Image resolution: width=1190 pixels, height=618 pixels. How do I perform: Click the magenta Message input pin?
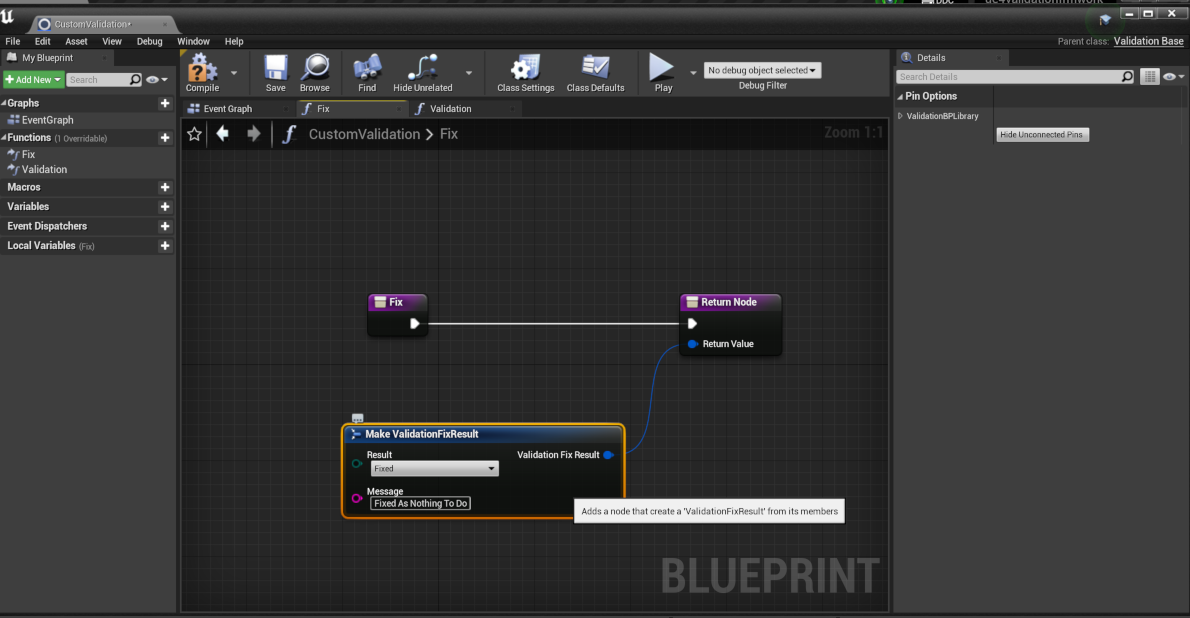click(x=357, y=498)
